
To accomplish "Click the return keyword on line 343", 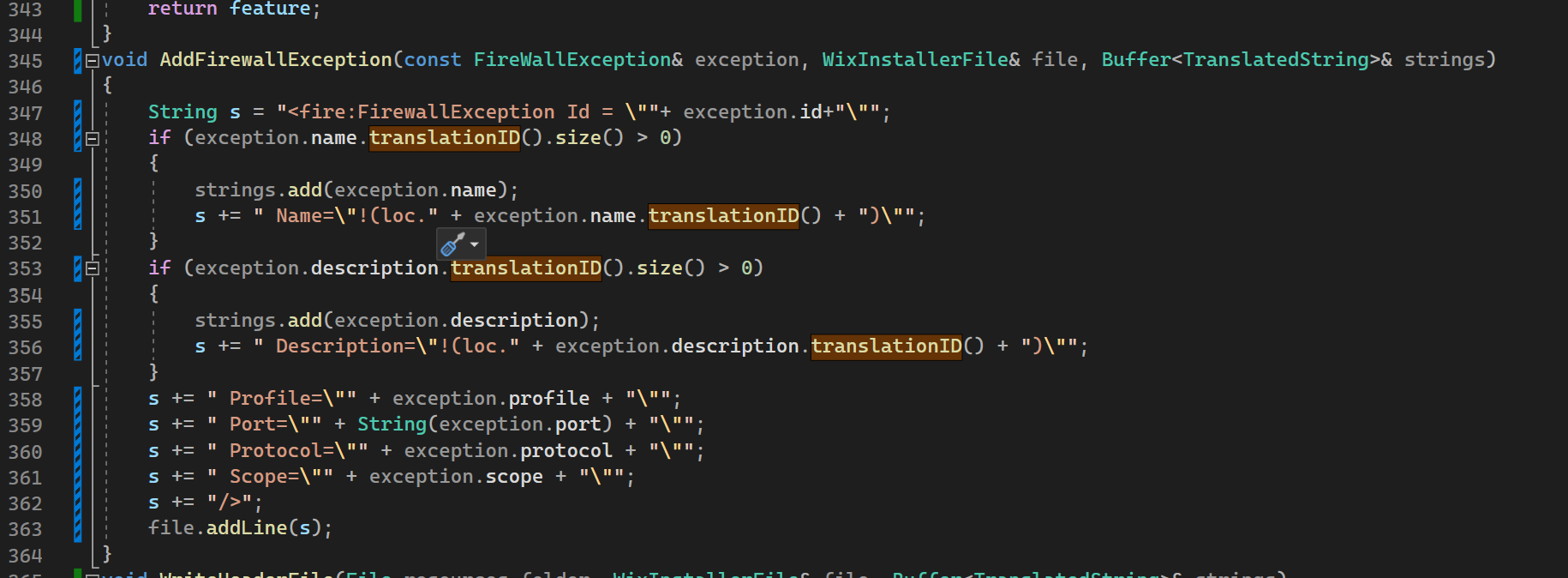I will (x=183, y=9).
